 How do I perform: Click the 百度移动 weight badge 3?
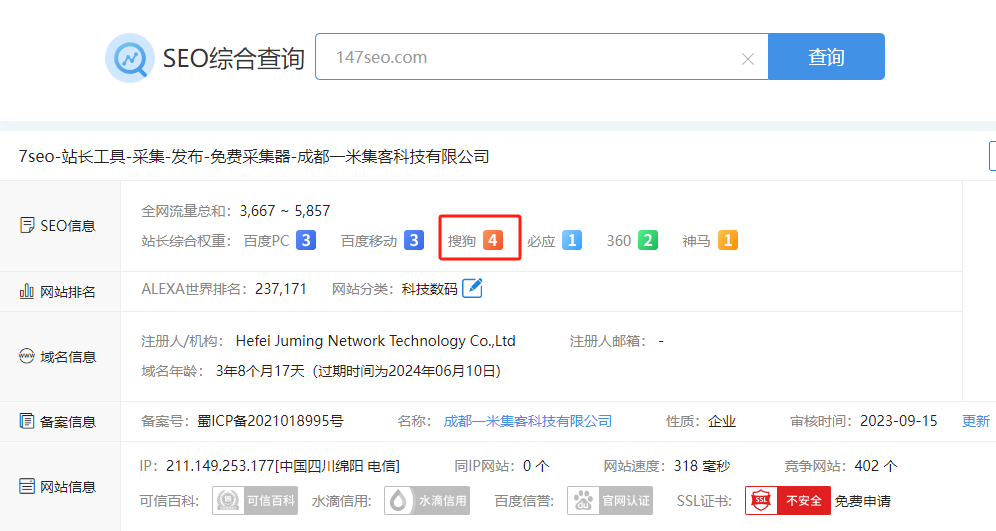click(x=414, y=240)
